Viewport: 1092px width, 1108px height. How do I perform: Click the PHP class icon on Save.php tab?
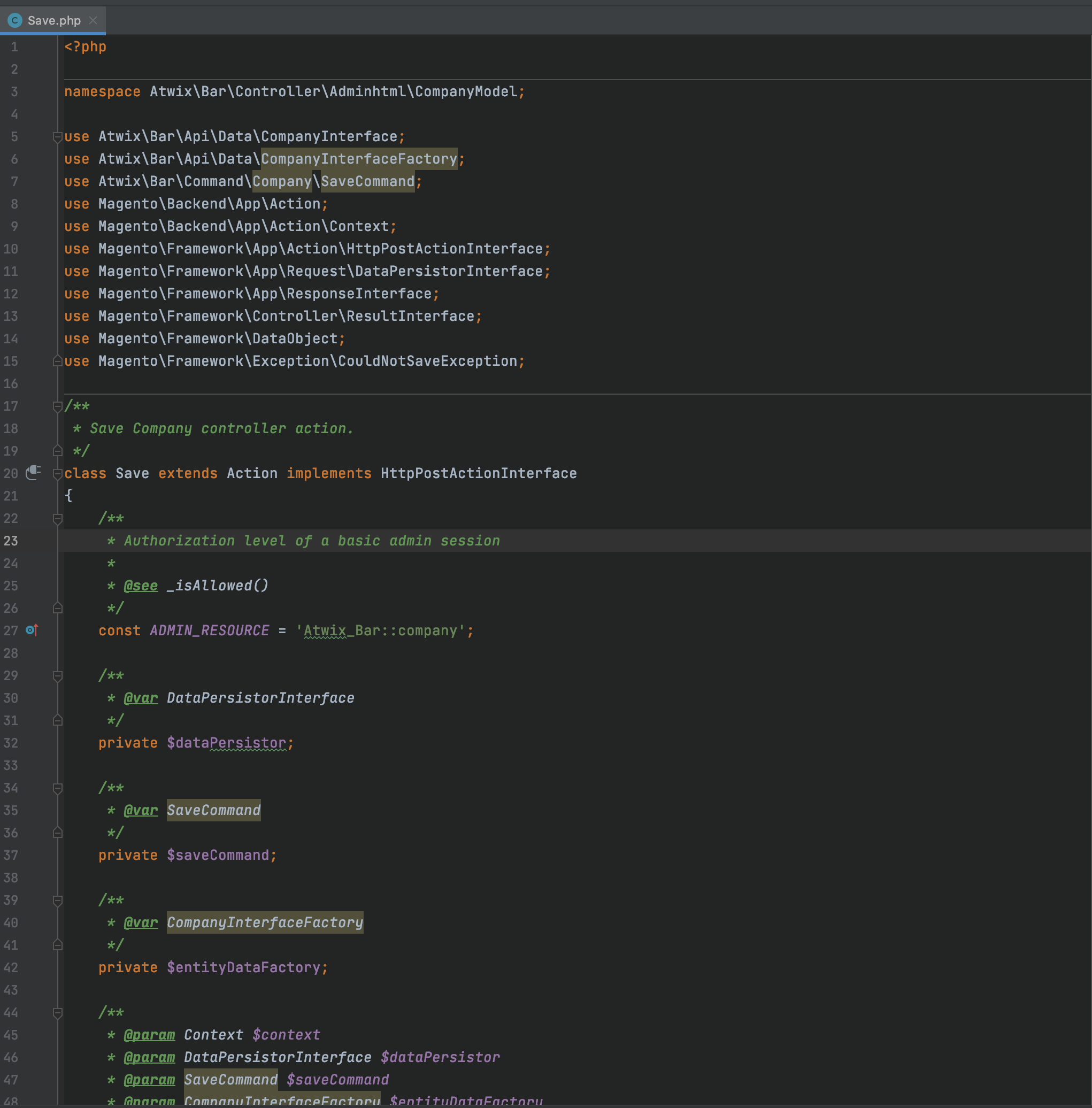click(15, 21)
